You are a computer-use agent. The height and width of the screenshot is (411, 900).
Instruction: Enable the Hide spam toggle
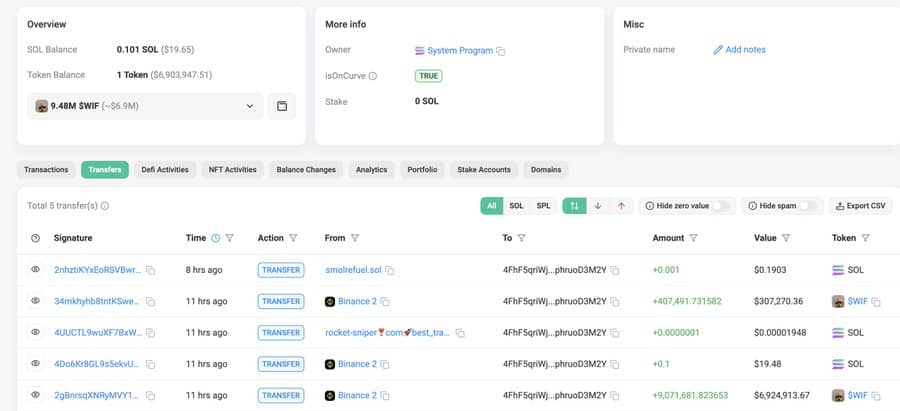(x=808, y=206)
